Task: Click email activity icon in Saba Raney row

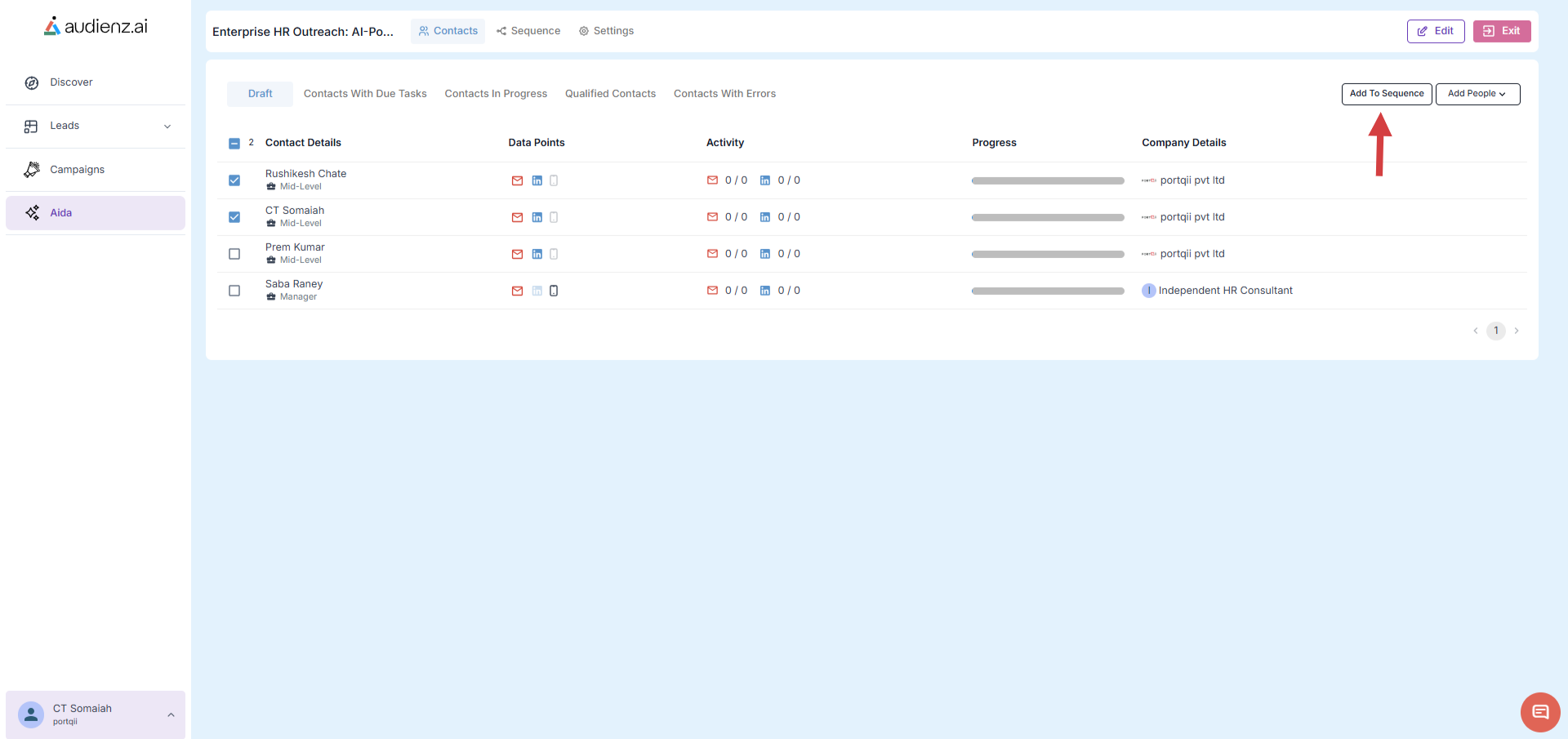Action: click(712, 291)
